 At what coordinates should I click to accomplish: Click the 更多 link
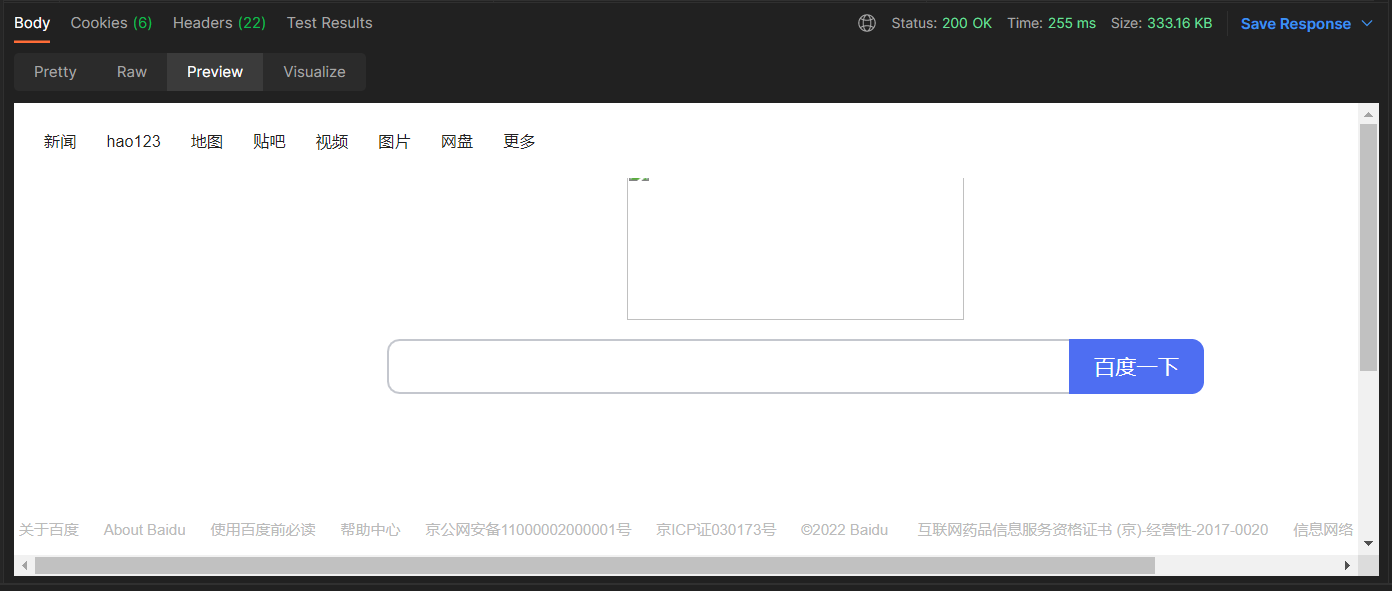(x=519, y=142)
